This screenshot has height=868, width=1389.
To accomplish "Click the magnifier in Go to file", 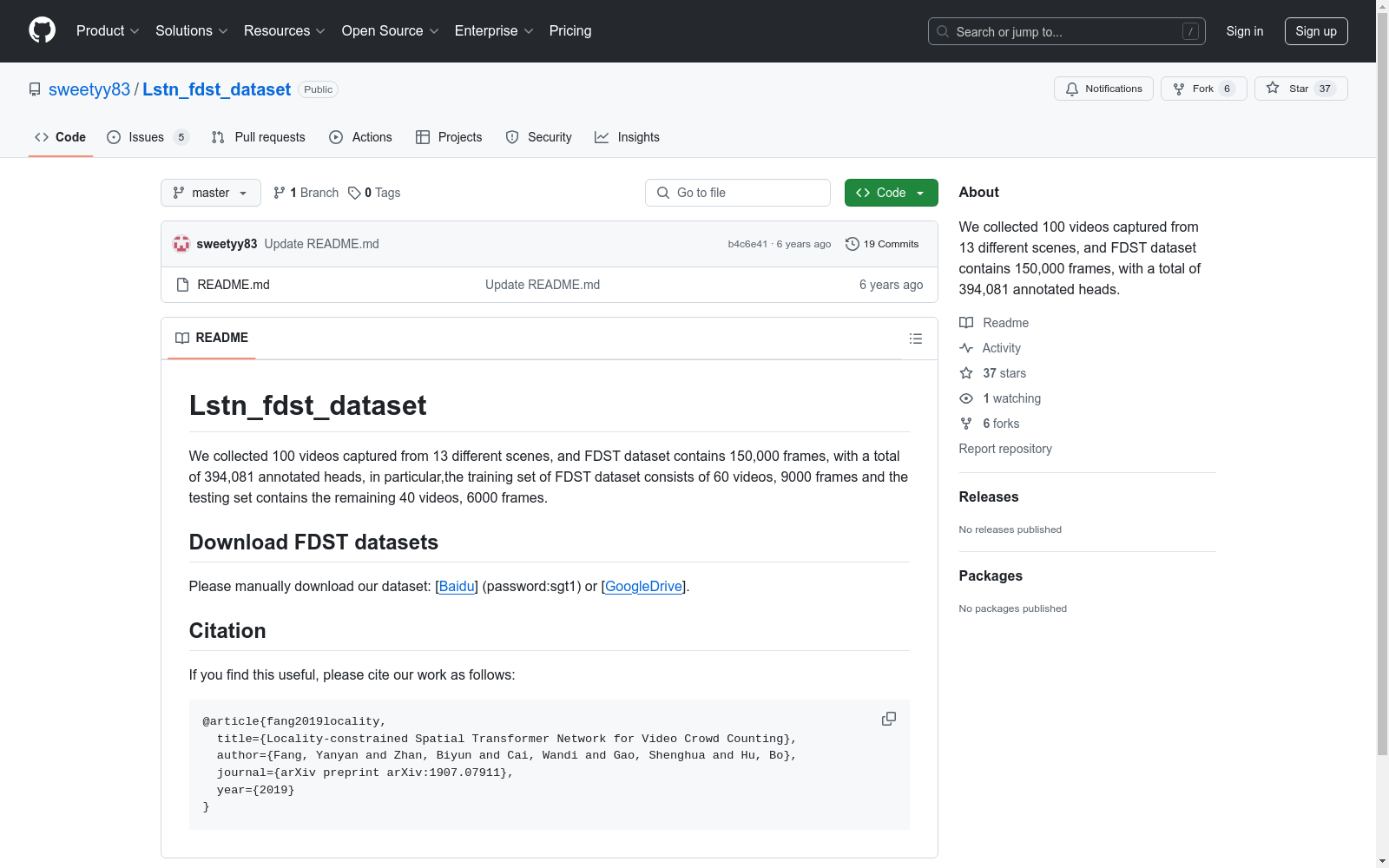I will click(x=663, y=193).
